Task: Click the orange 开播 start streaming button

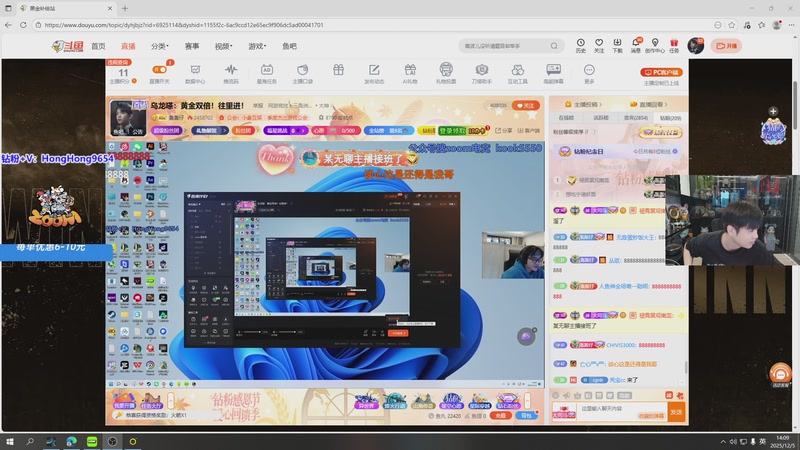Action: 726,46
